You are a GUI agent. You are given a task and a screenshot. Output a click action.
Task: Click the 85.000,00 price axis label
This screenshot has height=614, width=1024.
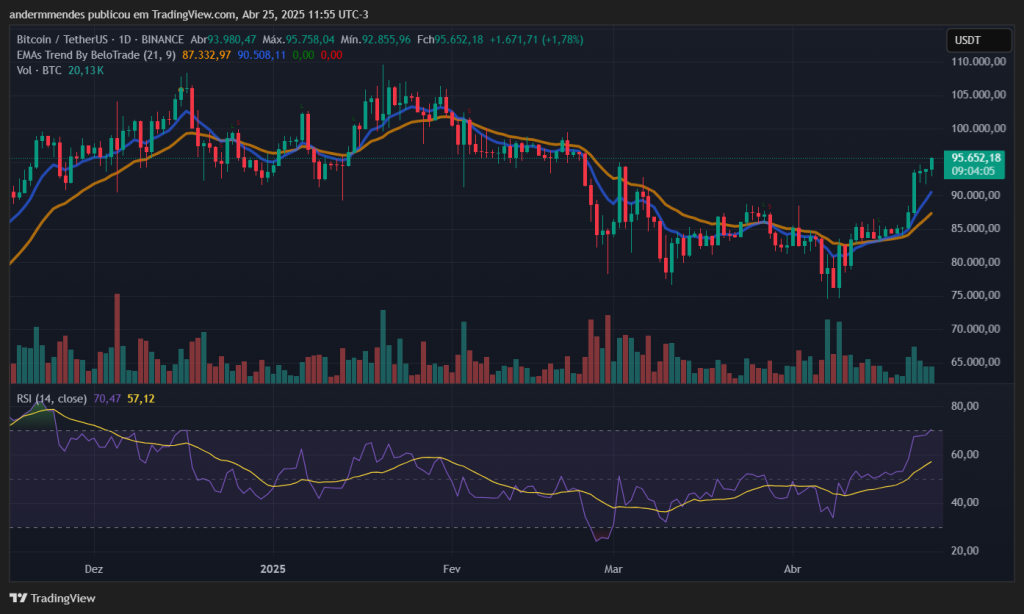976,229
